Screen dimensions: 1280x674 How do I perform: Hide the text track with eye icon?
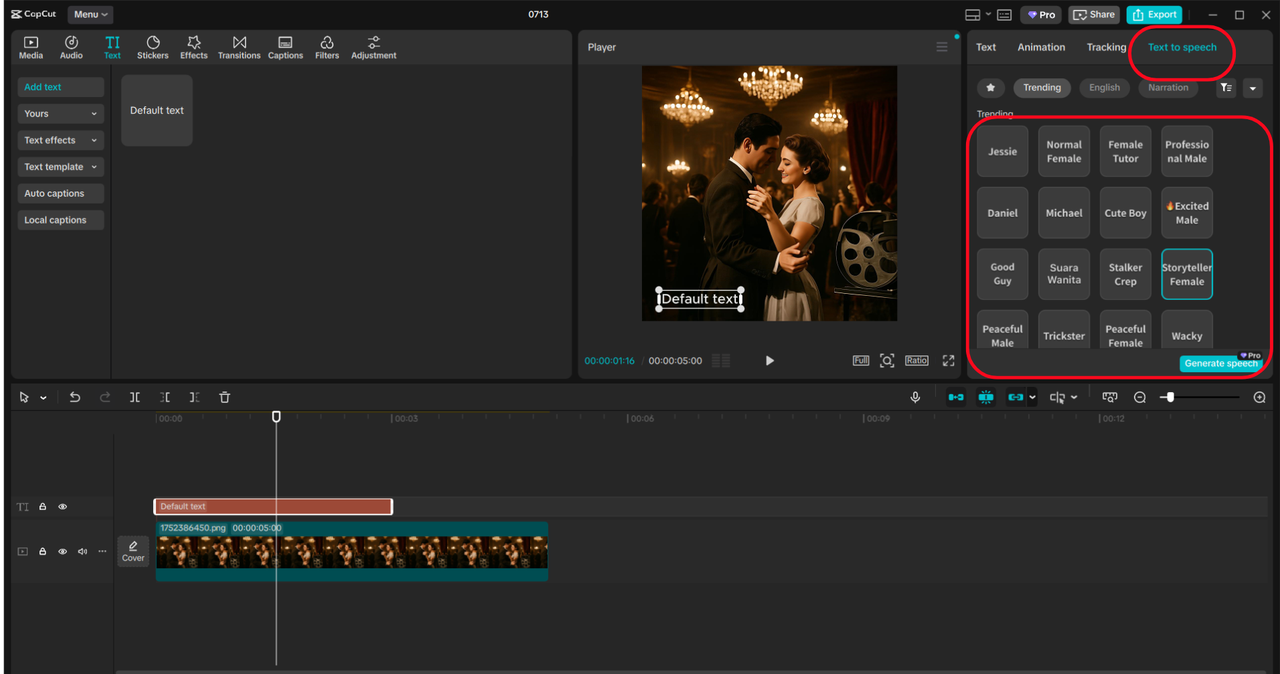tap(62, 507)
